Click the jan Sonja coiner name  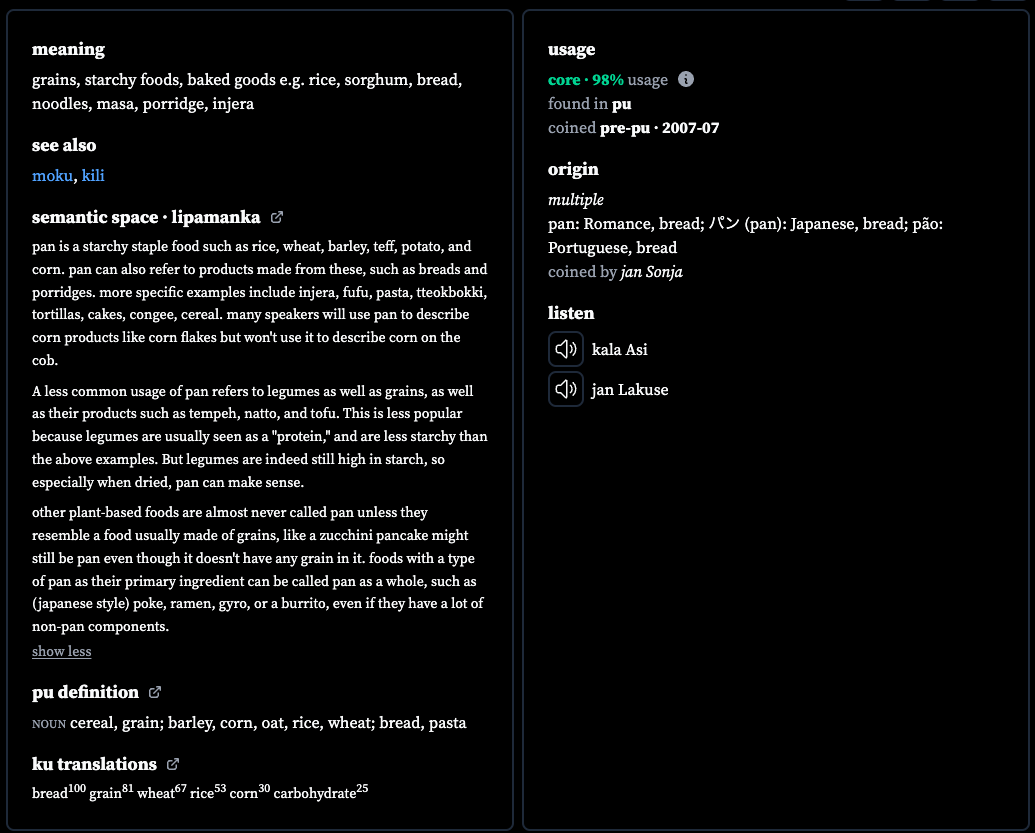point(651,272)
